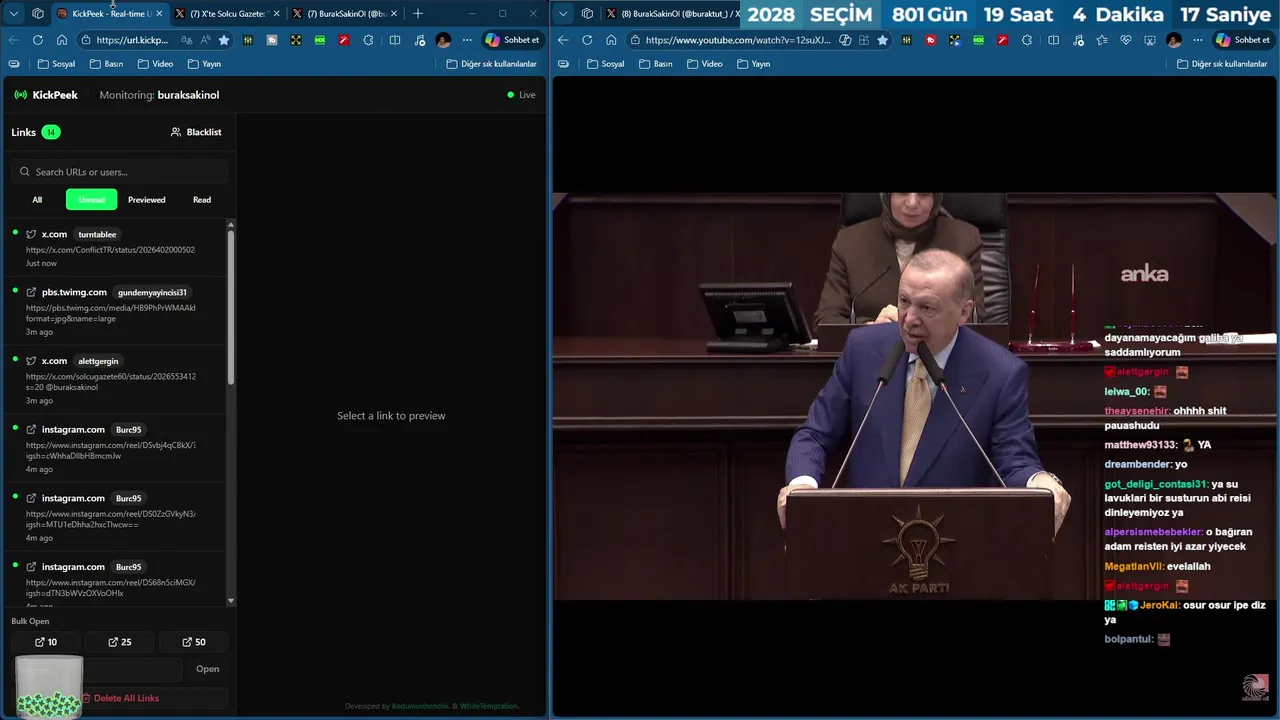Click Delete All Links
The height and width of the screenshot is (720, 1280).
pos(120,698)
